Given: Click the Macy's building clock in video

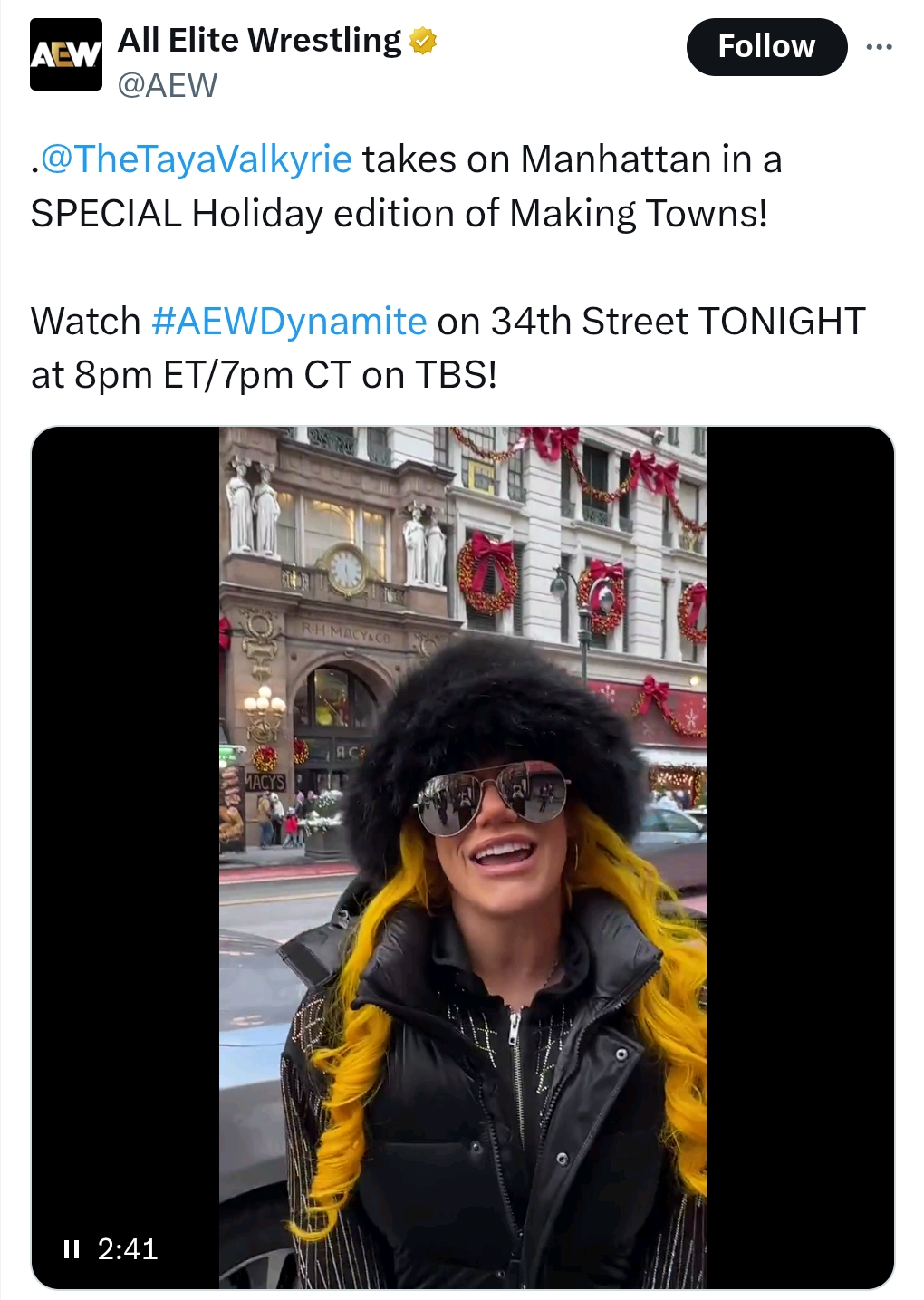Looking at the screenshot, I should click(x=346, y=570).
